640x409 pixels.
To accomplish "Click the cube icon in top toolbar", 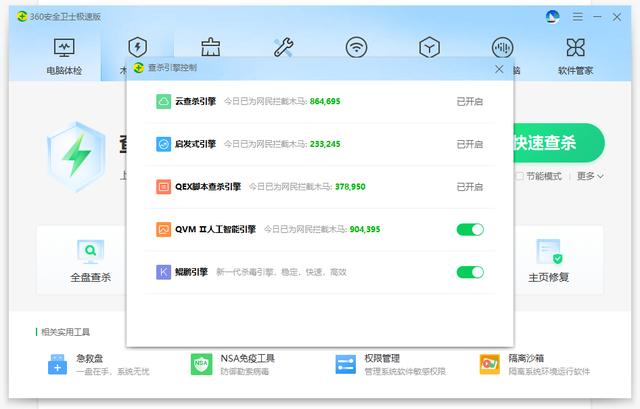I will (429, 47).
